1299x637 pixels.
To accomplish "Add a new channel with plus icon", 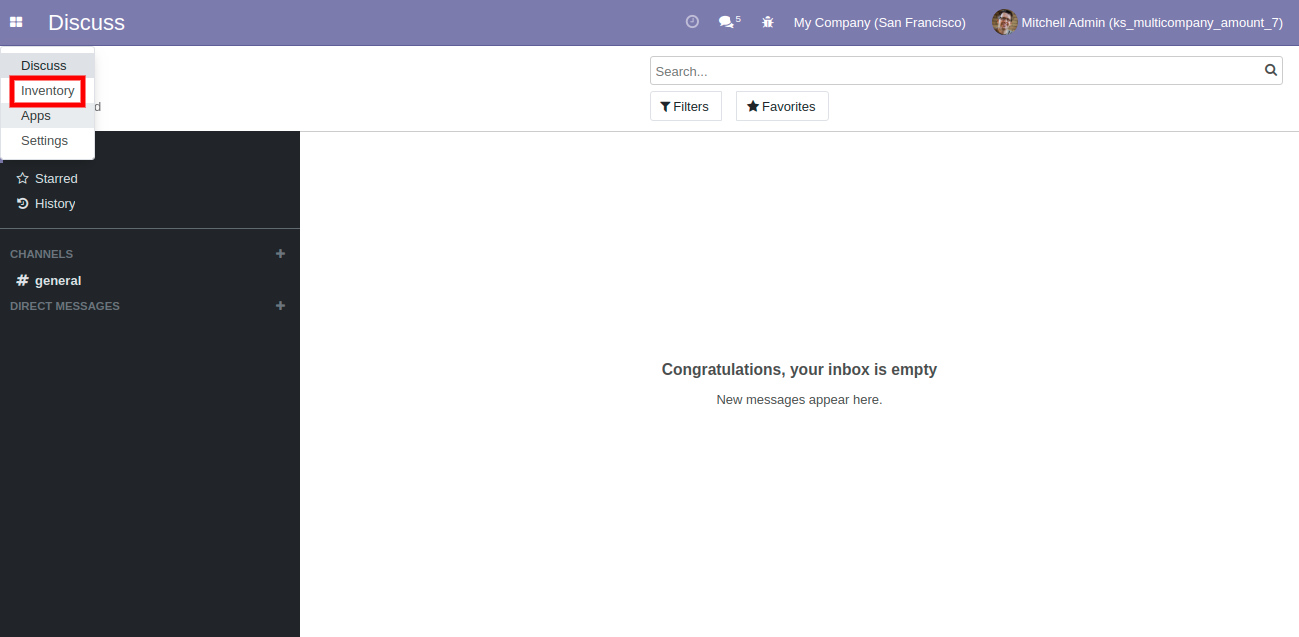I will point(280,254).
